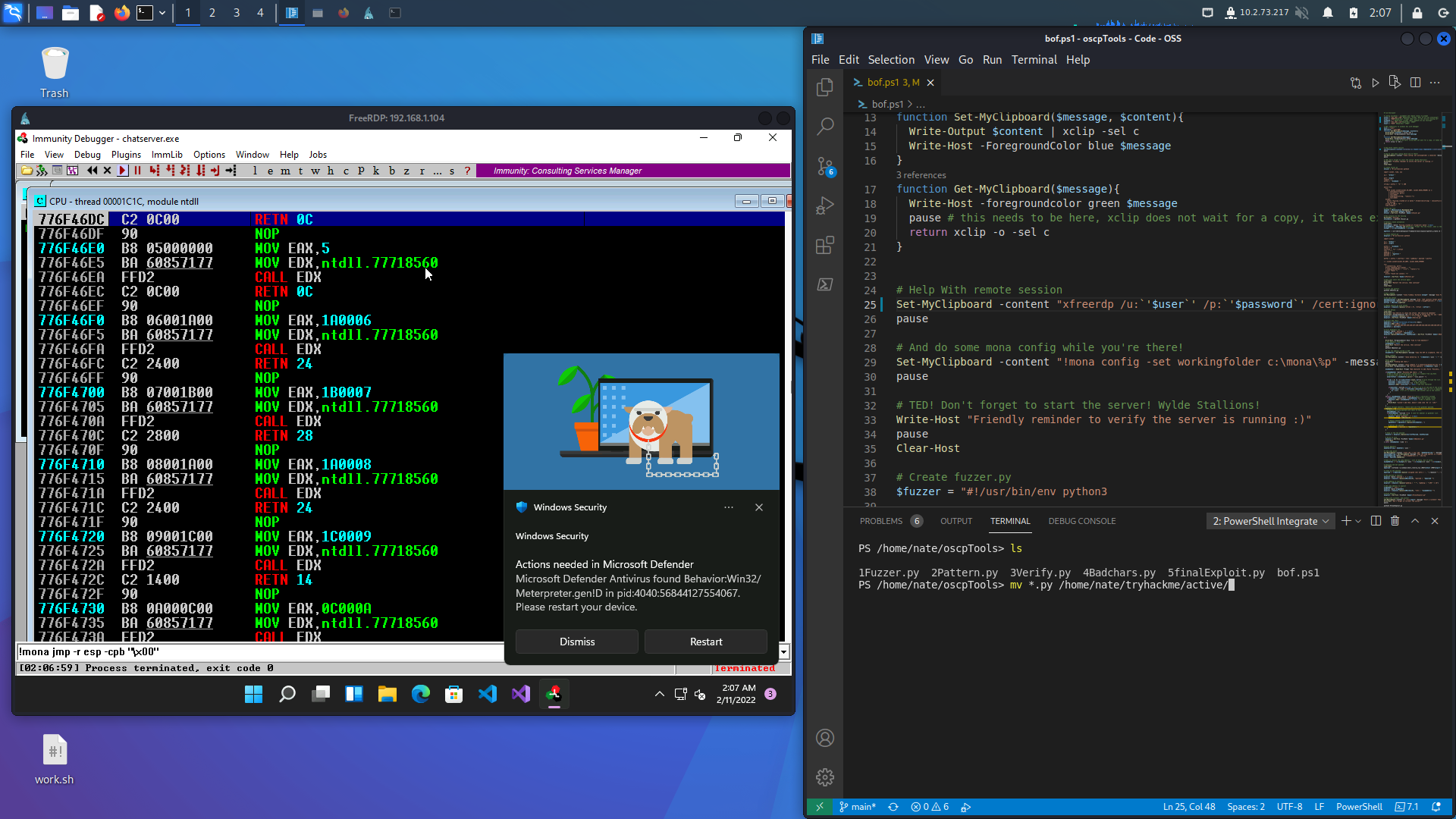Image resolution: width=1456 pixels, height=819 pixels.
Task: Click the Pause icon in Immunity toolbar
Action: point(137,171)
